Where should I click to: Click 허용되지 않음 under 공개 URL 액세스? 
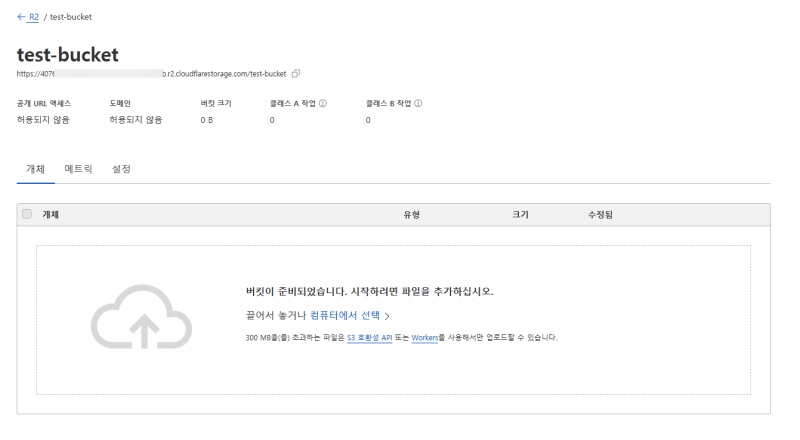43,120
